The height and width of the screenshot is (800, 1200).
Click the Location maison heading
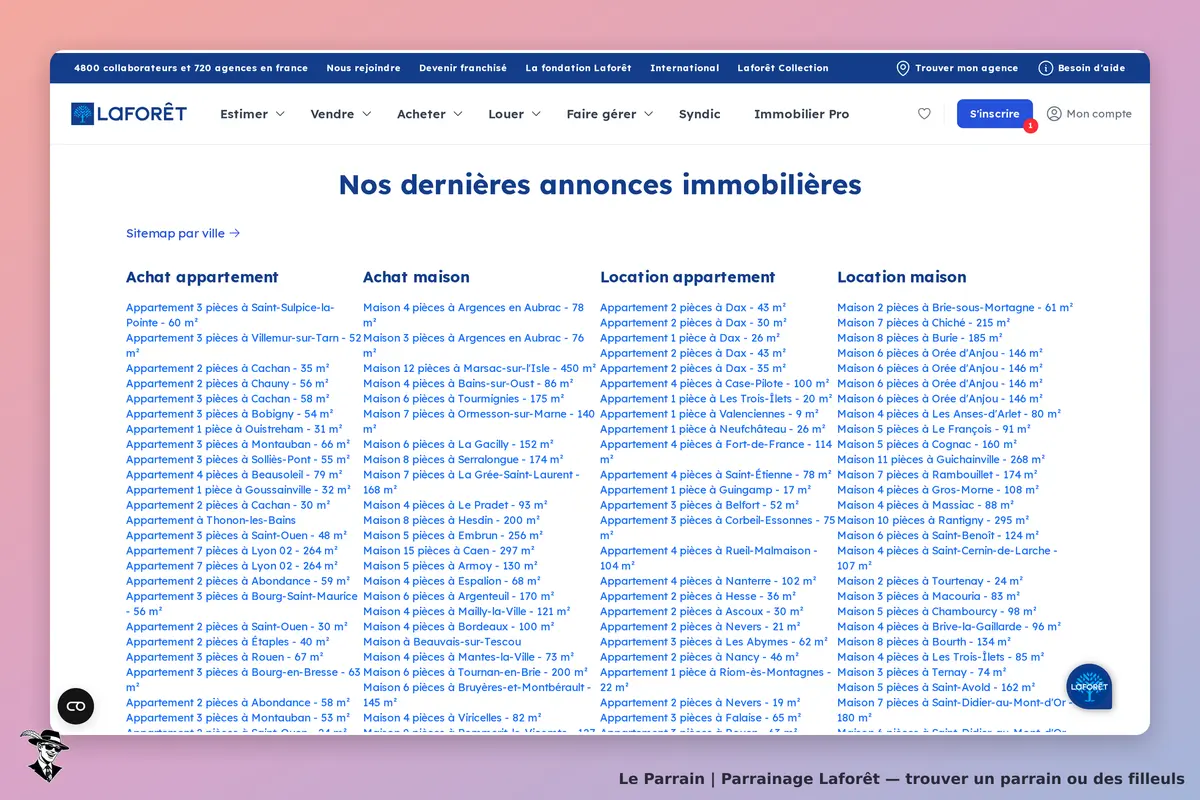point(902,277)
